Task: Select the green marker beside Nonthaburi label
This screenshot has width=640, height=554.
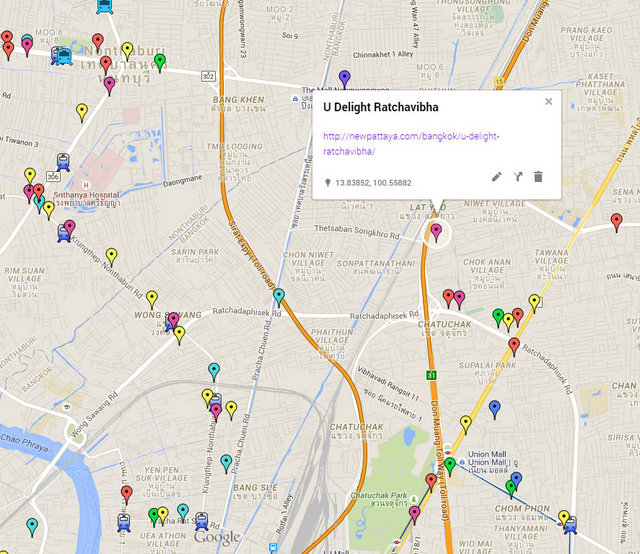Action: [x=160, y=63]
